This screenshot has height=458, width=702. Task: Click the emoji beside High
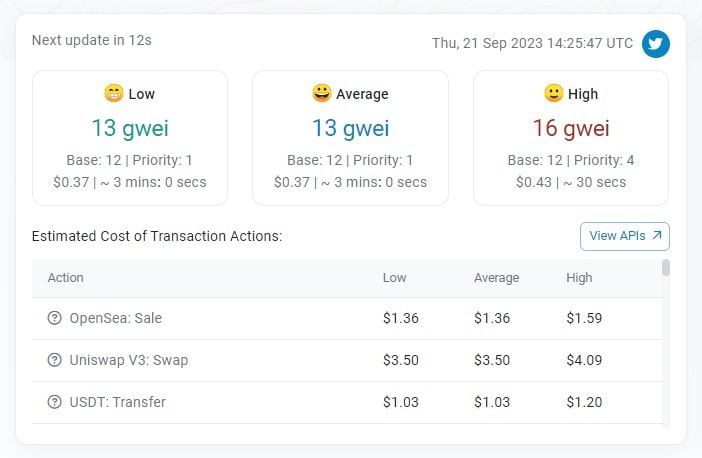[x=554, y=94]
